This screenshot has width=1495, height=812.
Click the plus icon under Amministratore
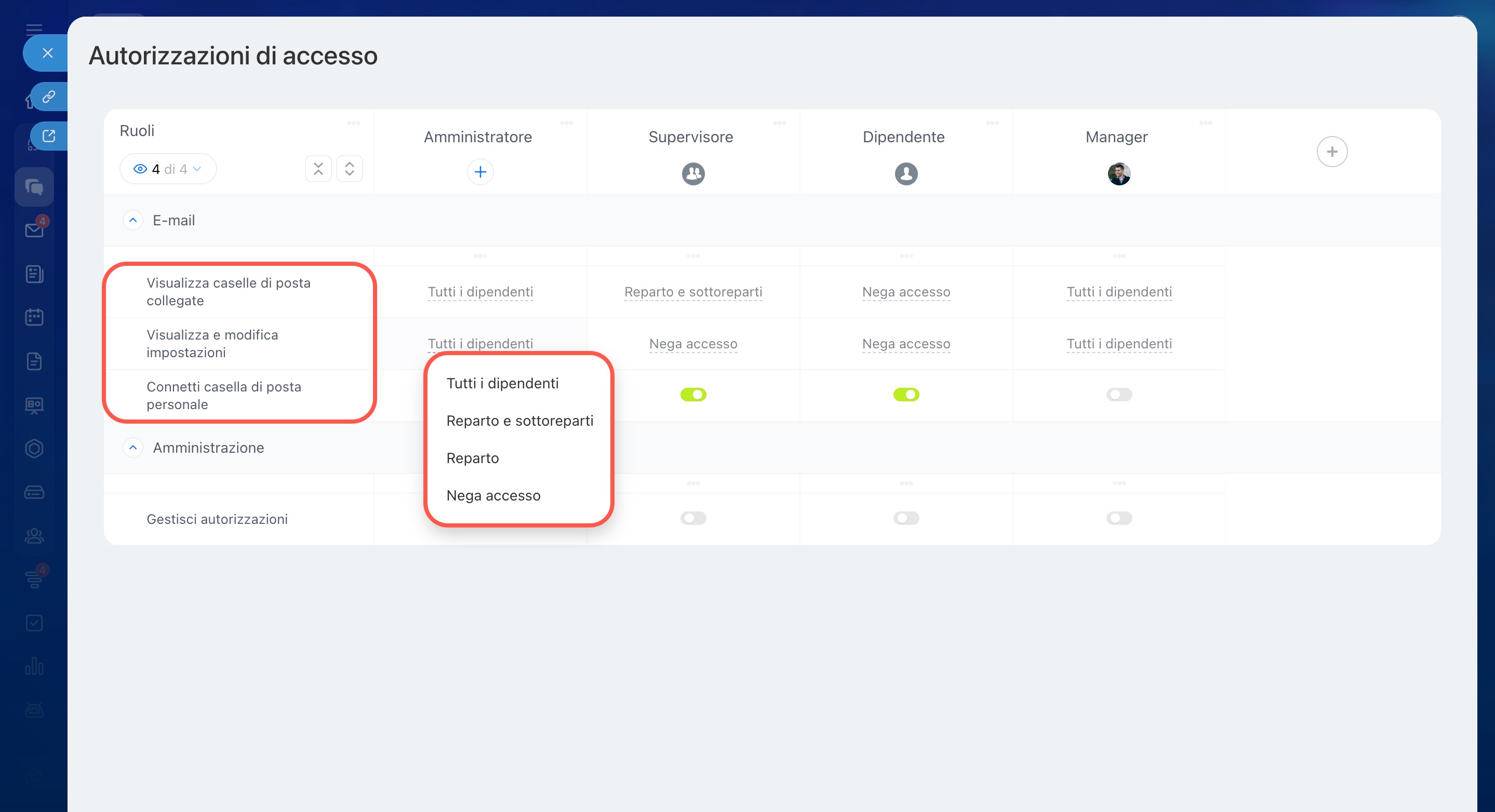(480, 172)
